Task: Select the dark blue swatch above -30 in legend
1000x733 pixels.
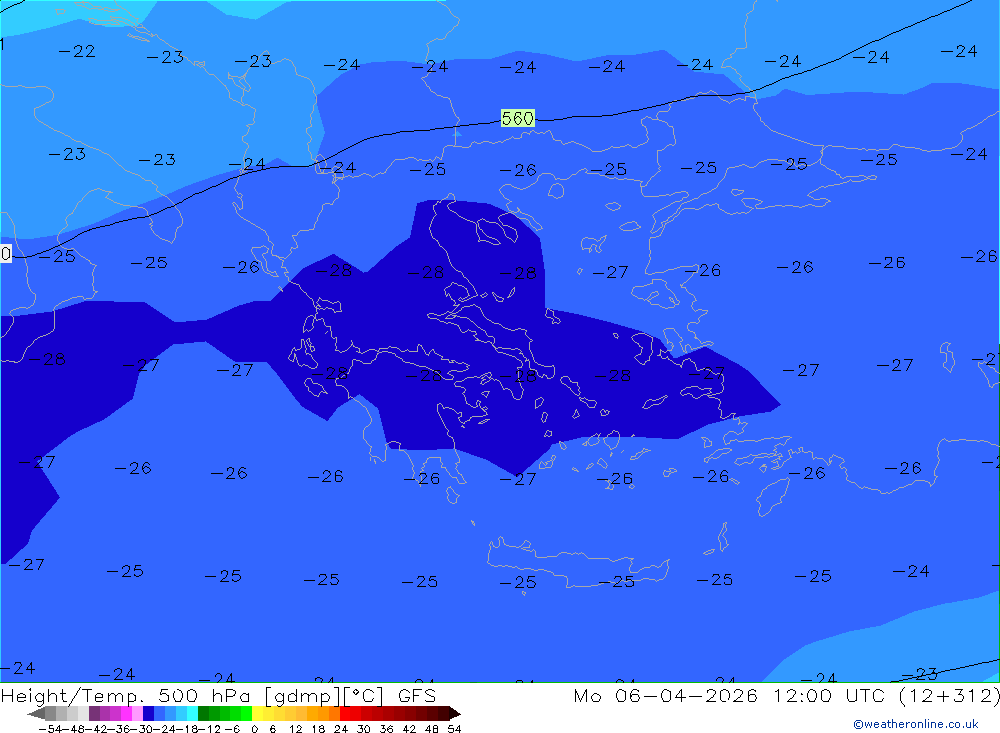Action: (148, 714)
